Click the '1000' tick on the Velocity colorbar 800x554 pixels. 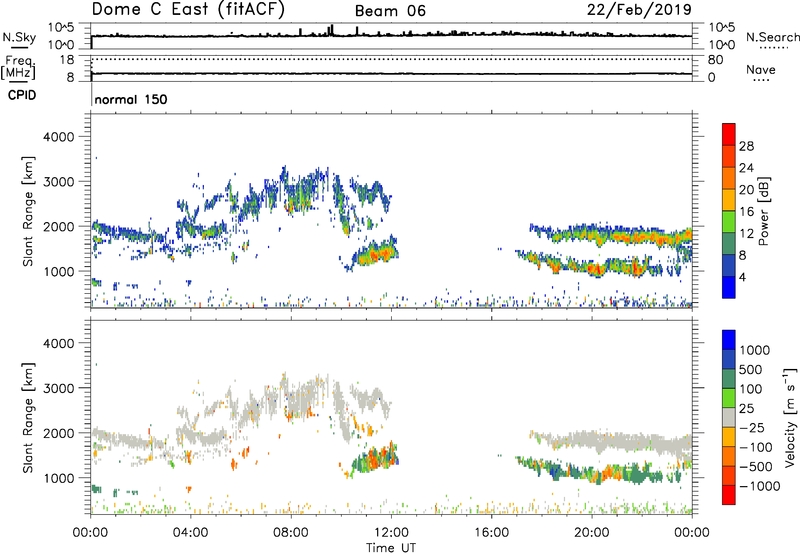coord(754,350)
